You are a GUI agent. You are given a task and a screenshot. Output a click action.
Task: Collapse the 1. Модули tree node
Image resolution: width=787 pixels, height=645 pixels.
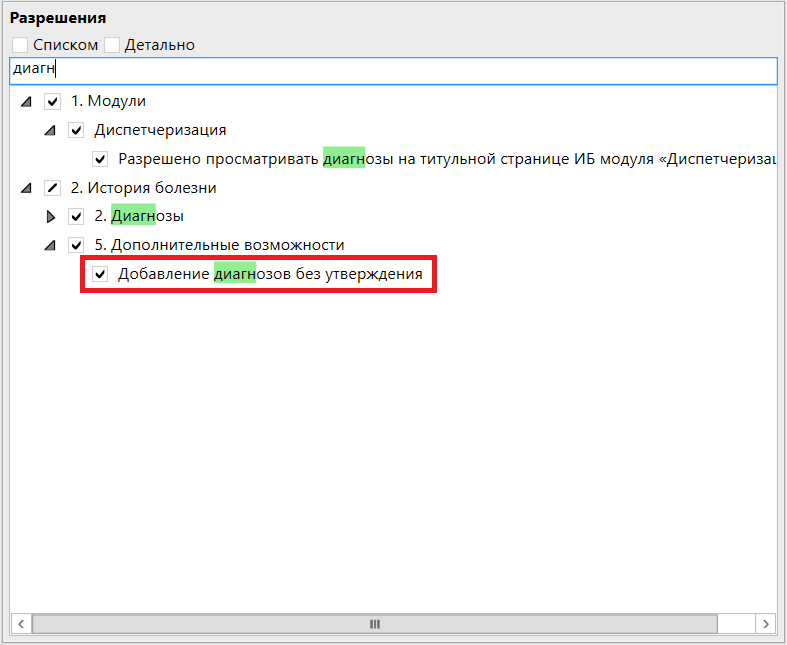tap(26, 102)
